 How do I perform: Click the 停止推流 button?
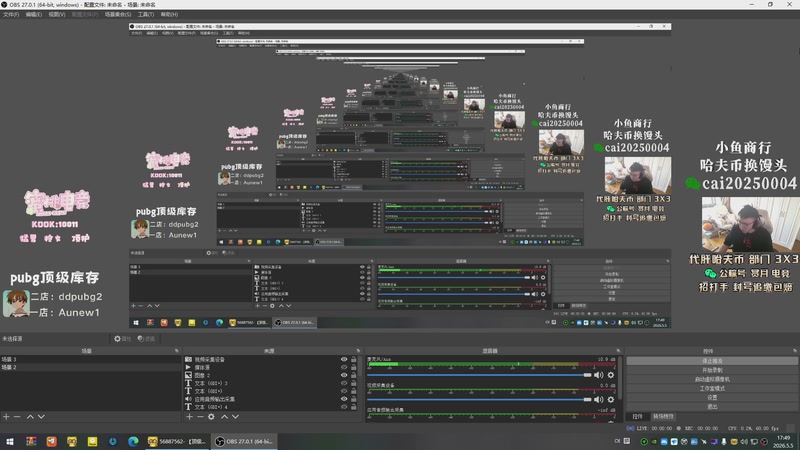[712, 361]
